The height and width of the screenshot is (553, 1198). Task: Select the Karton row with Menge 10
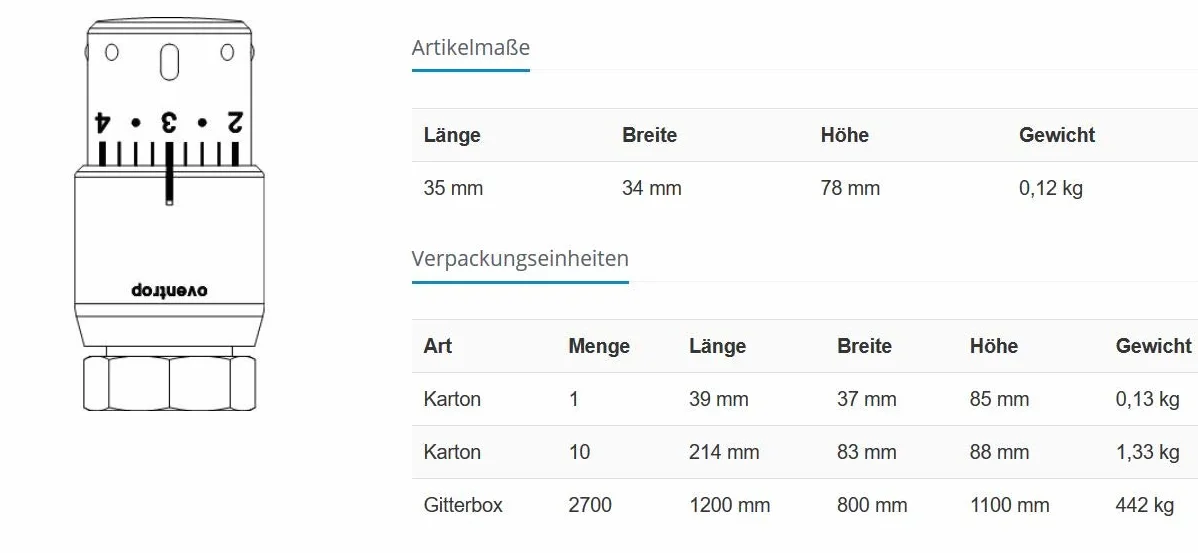coord(805,452)
